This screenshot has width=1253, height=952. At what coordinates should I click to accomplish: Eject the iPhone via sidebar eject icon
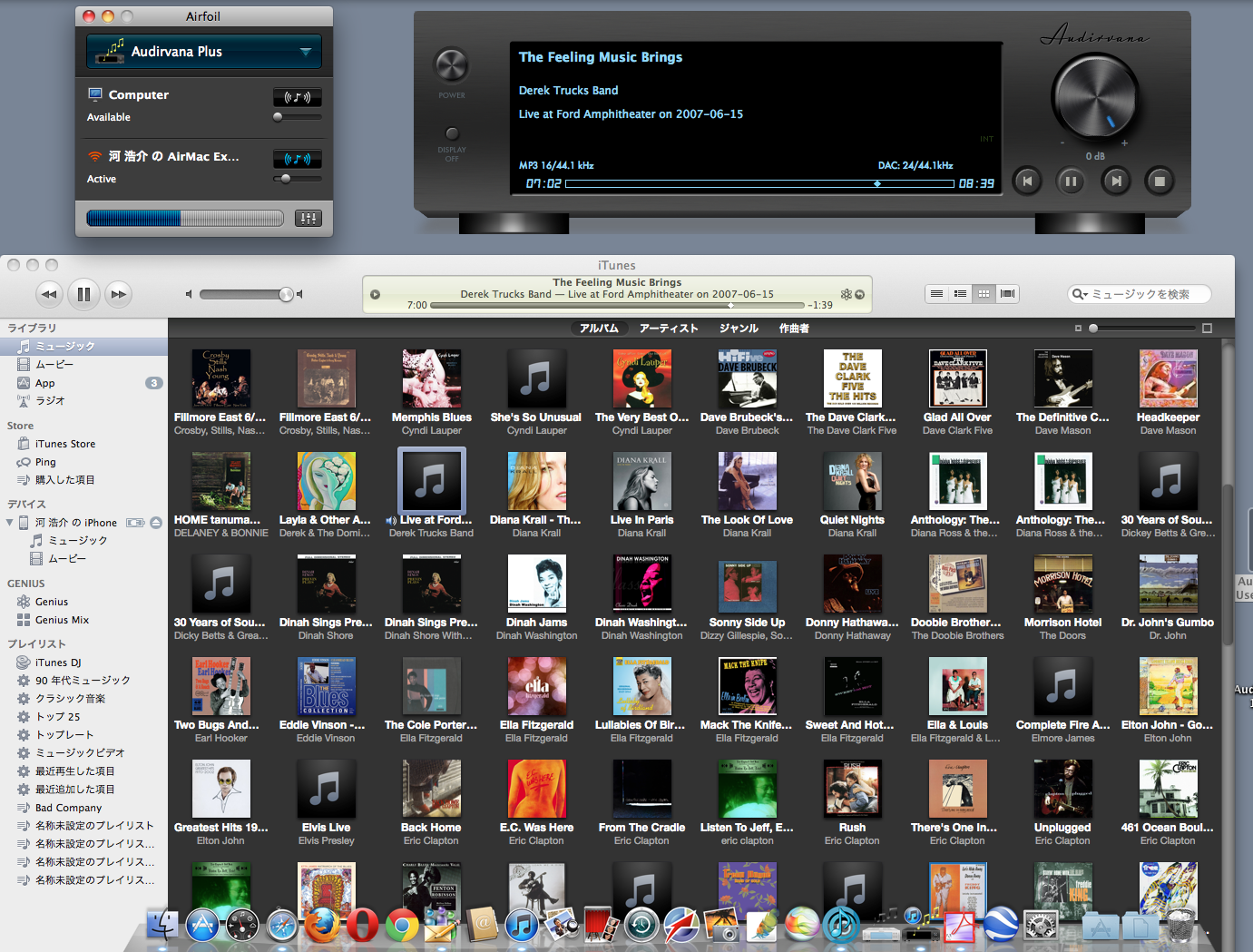click(x=156, y=523)
